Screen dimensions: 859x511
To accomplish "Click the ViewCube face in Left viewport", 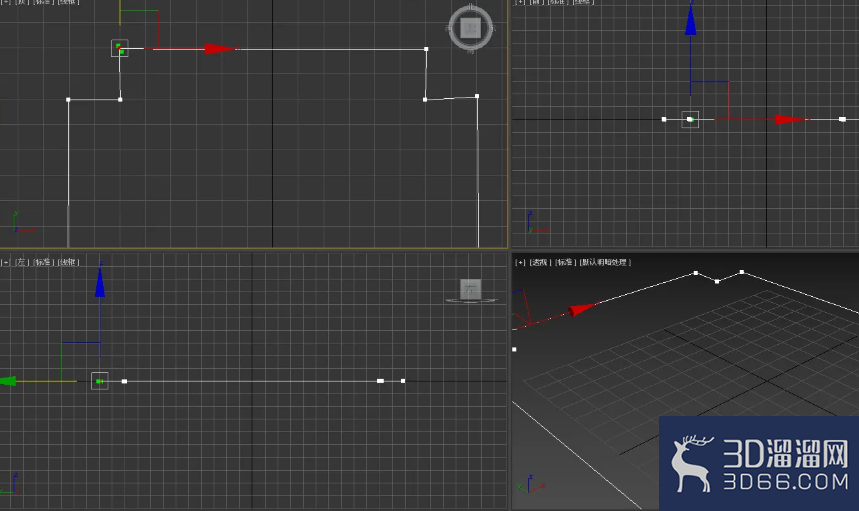I will (471, 289).
